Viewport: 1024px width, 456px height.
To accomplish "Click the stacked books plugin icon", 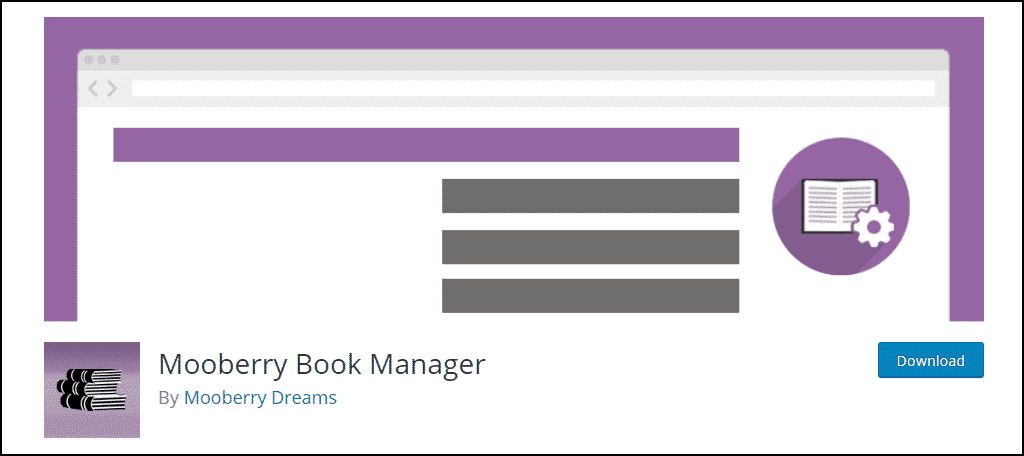I will [92, 390].
